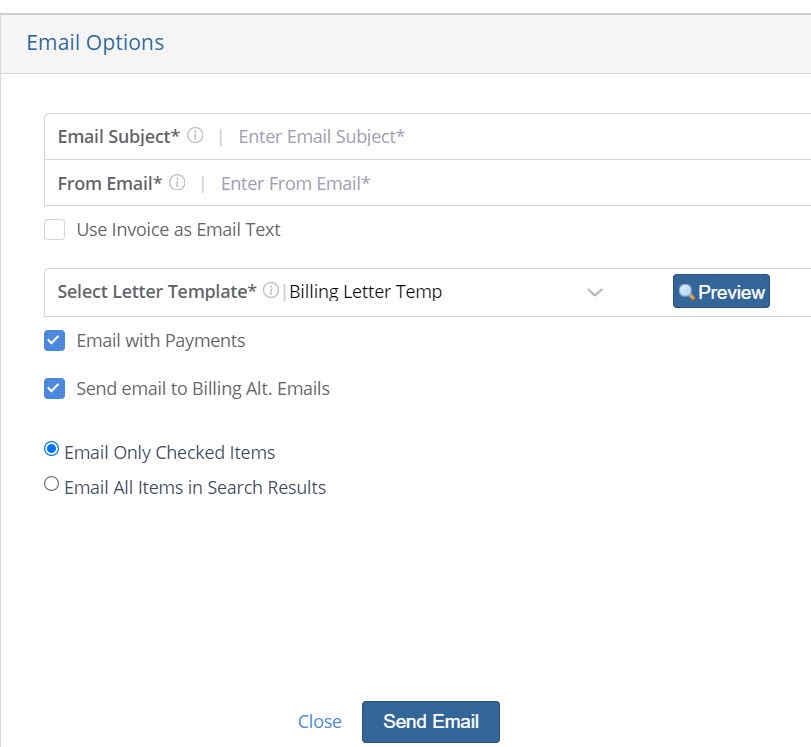Screen dimensions: 811x747
Task: Click the From Email* label
Action: 110,183
